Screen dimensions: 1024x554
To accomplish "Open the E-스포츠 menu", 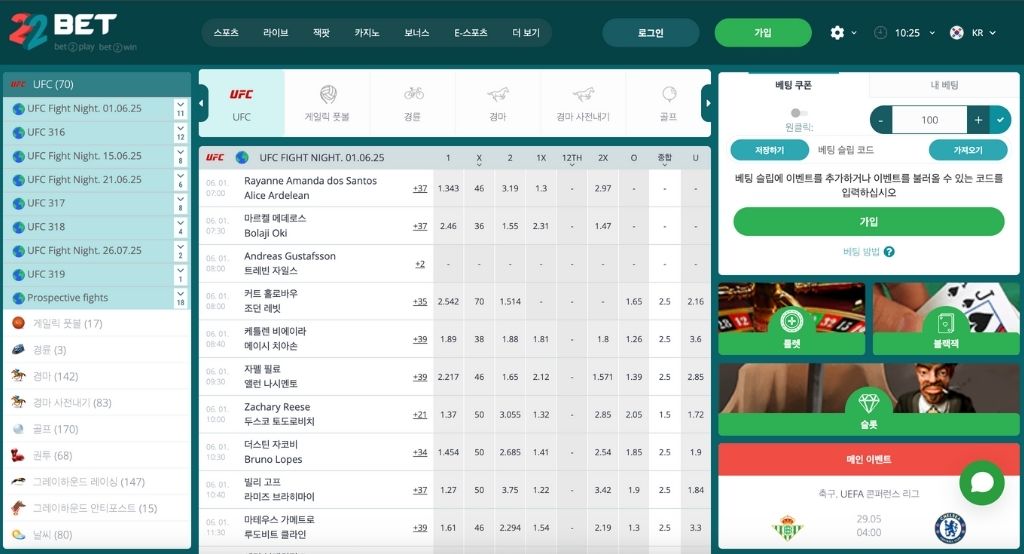I will point(471,33).
